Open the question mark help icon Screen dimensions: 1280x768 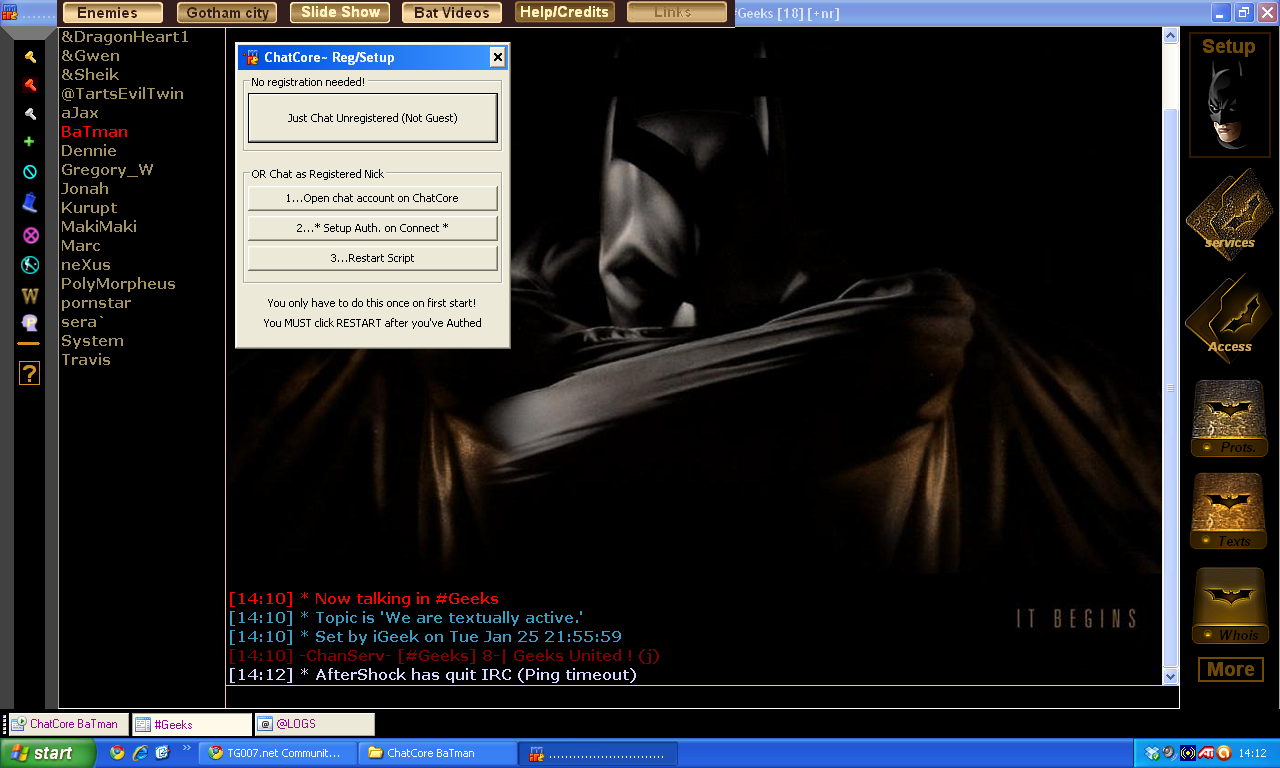[30, 374]
